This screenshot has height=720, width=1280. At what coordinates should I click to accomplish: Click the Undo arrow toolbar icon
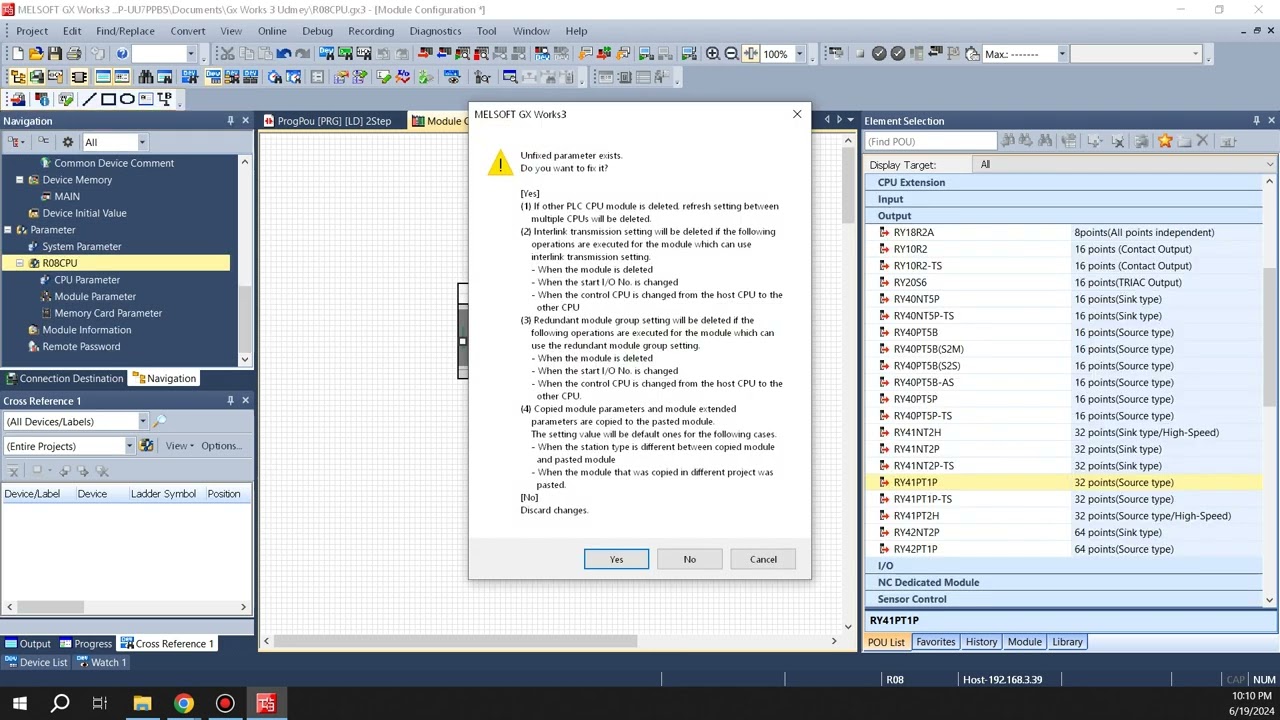[x=284, y=54]
